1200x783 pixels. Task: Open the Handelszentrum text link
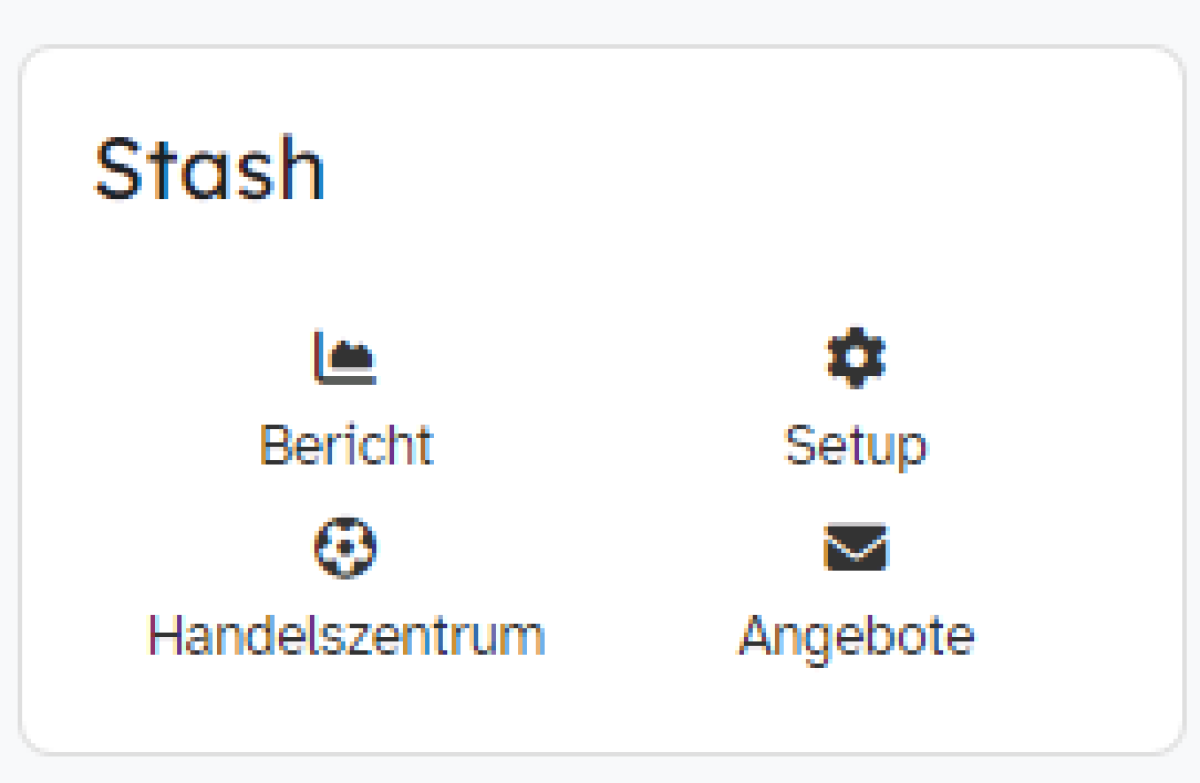pyautogui.click(x=346, y=635)
